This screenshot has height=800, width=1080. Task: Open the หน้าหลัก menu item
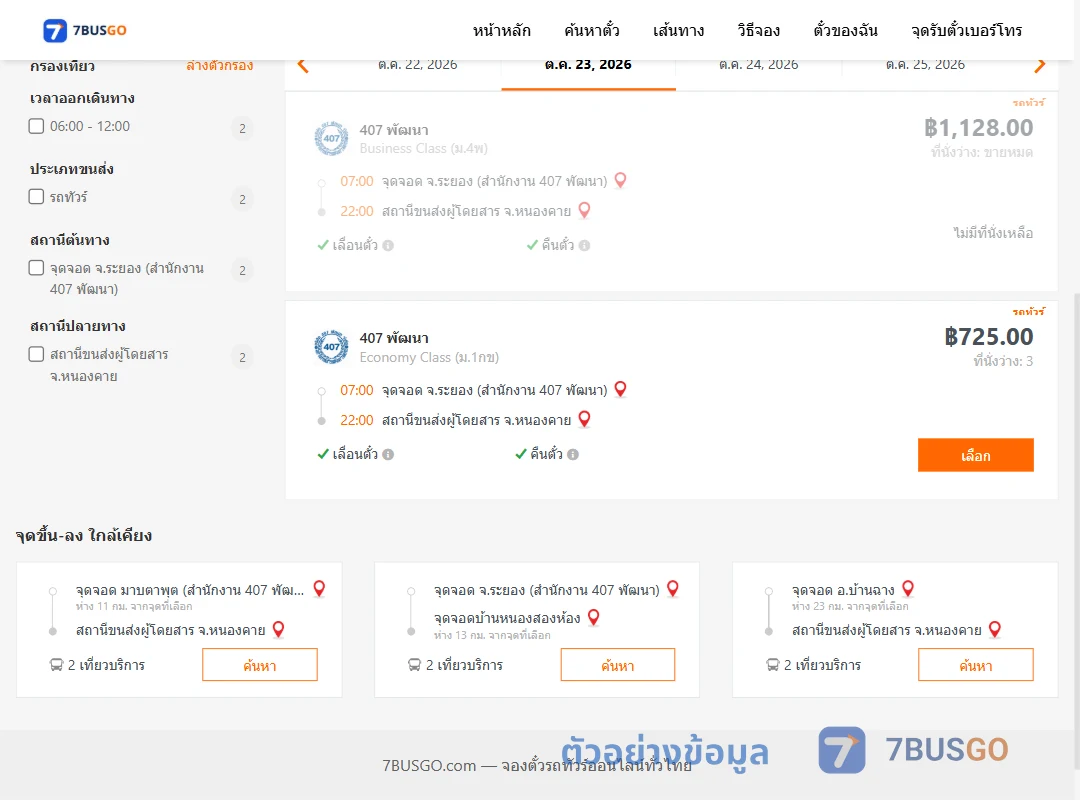(501, 31)
